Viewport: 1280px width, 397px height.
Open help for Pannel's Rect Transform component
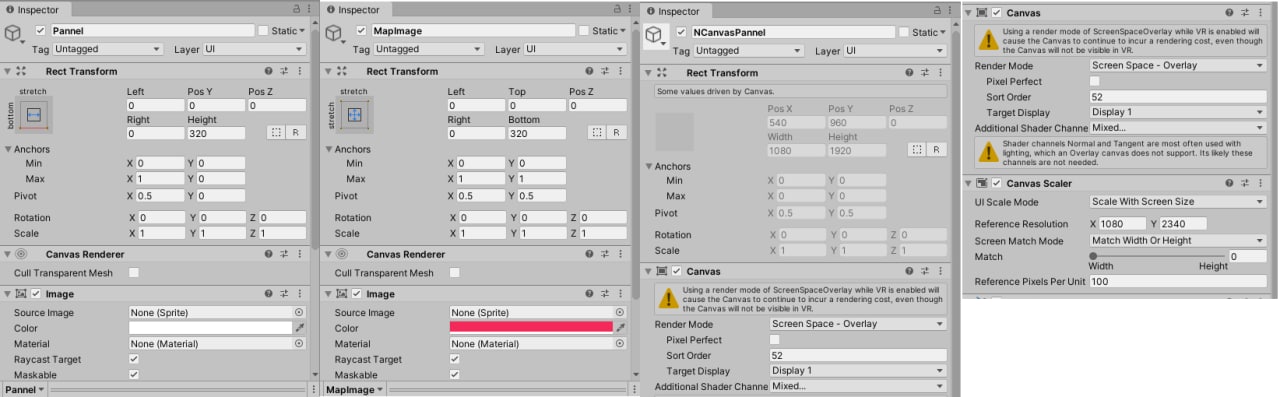tap(269, 71)
